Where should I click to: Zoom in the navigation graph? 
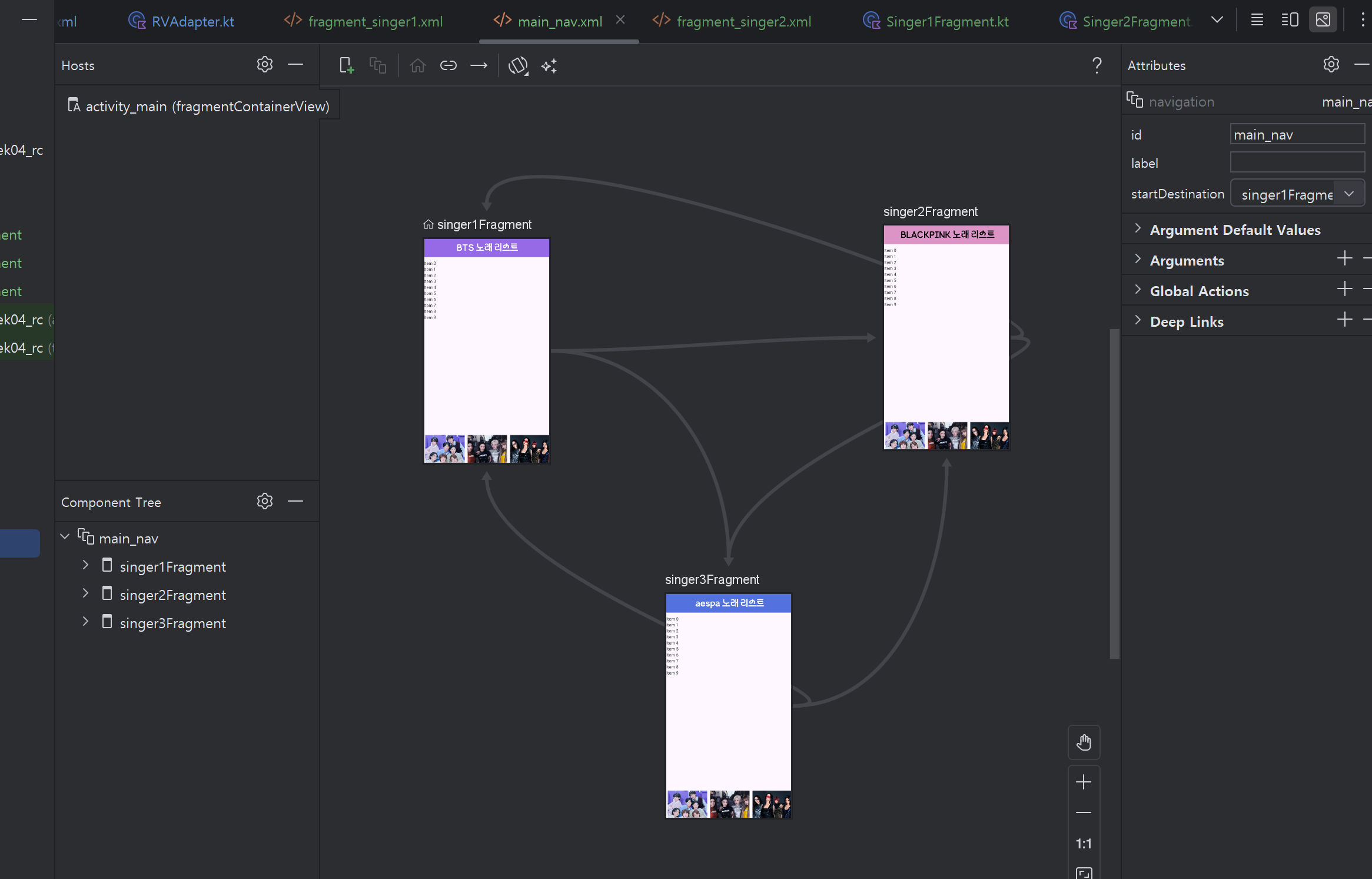pos(1084,782)
